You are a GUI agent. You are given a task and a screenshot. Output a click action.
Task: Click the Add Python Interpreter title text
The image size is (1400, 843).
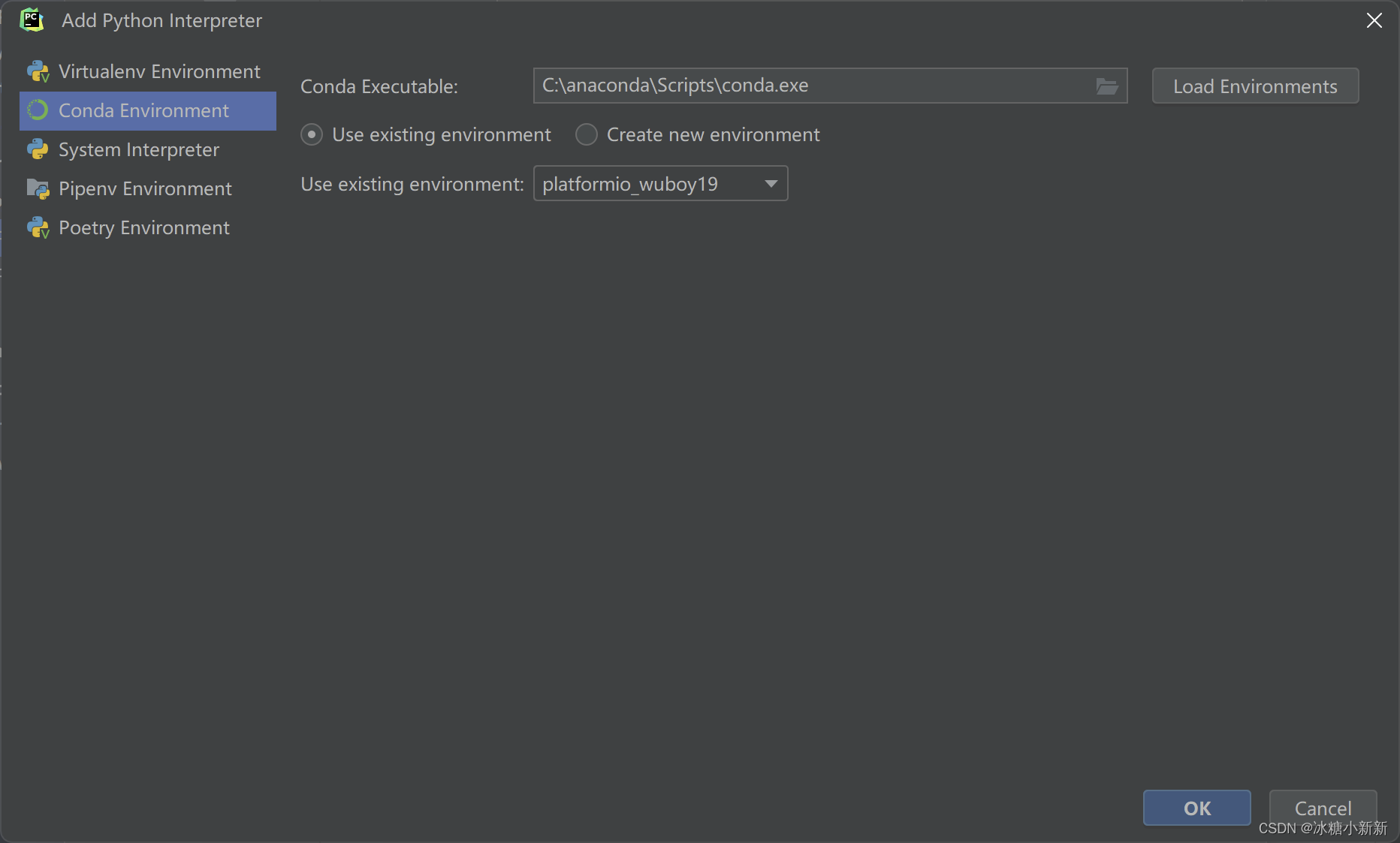pyautogui.click(x=161, y=20)
